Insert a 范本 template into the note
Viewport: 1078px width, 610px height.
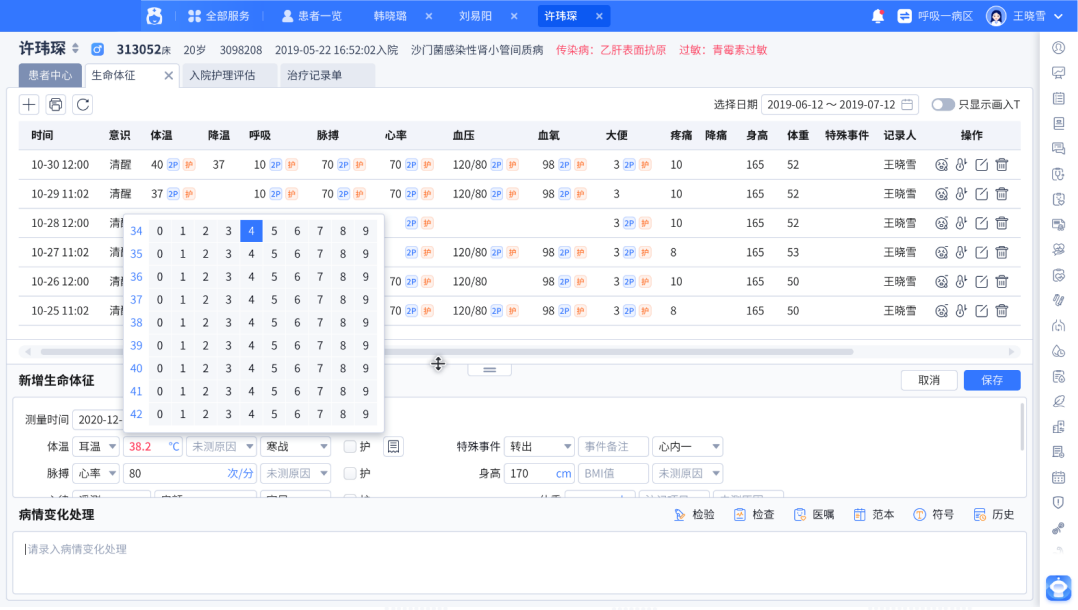(873, 513)
